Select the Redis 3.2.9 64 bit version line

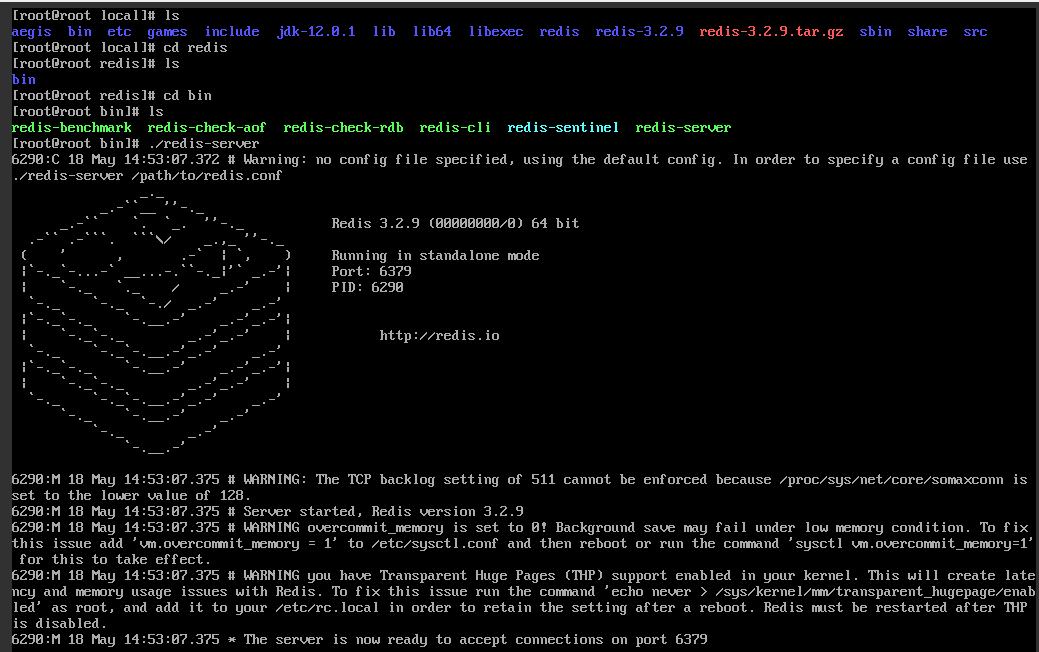pyautogui.click(x=455, y=223)
